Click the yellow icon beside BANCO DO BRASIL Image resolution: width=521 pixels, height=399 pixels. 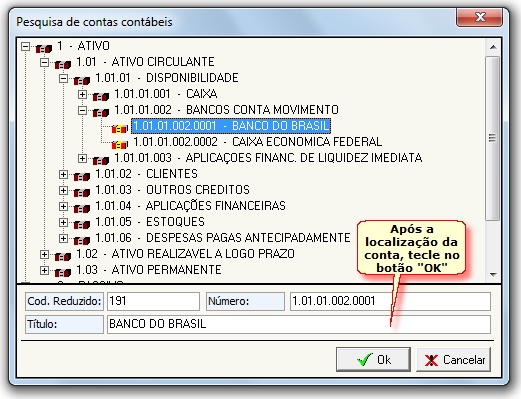coord(120,128)
